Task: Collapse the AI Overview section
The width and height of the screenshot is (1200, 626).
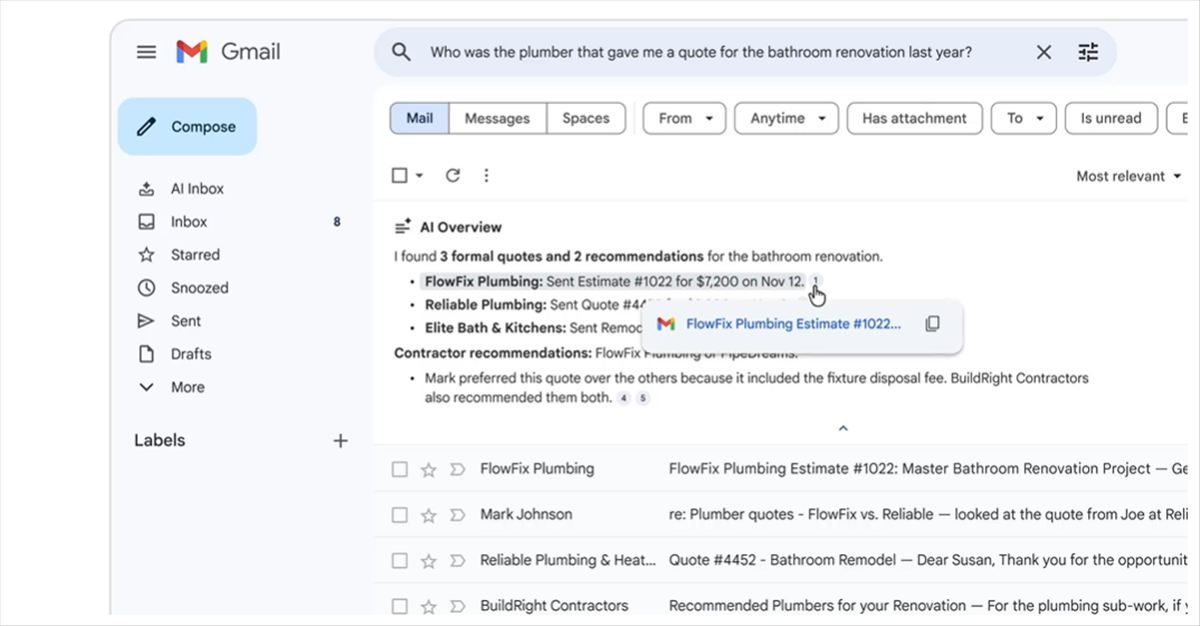Action: pos(843,427)
